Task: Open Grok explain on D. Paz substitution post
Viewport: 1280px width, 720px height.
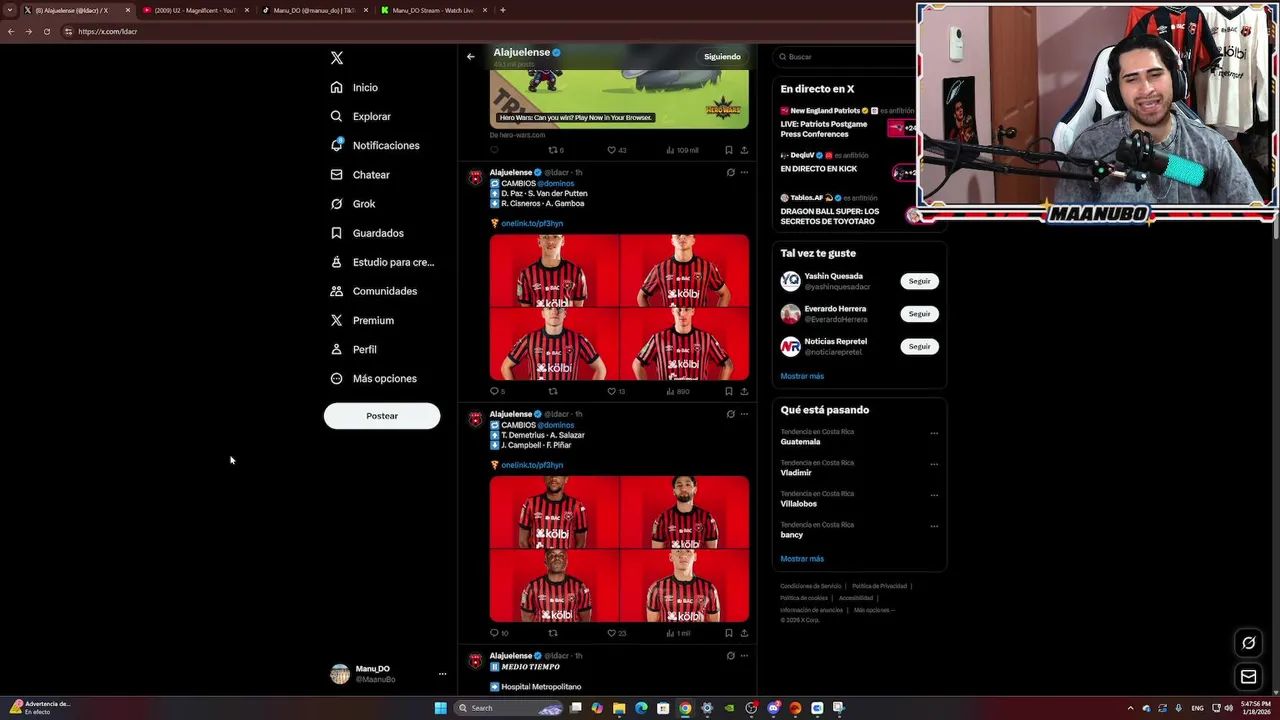Action: pos(731,173)
